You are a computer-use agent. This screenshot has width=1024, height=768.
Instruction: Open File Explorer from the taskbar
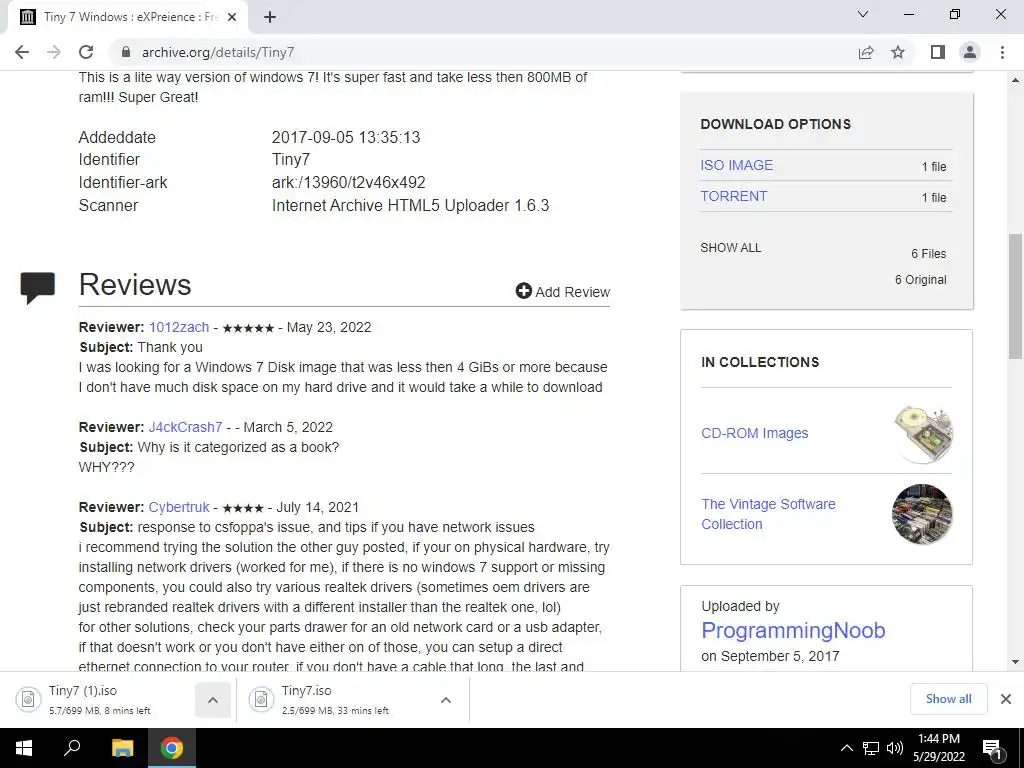pos(122,748)
